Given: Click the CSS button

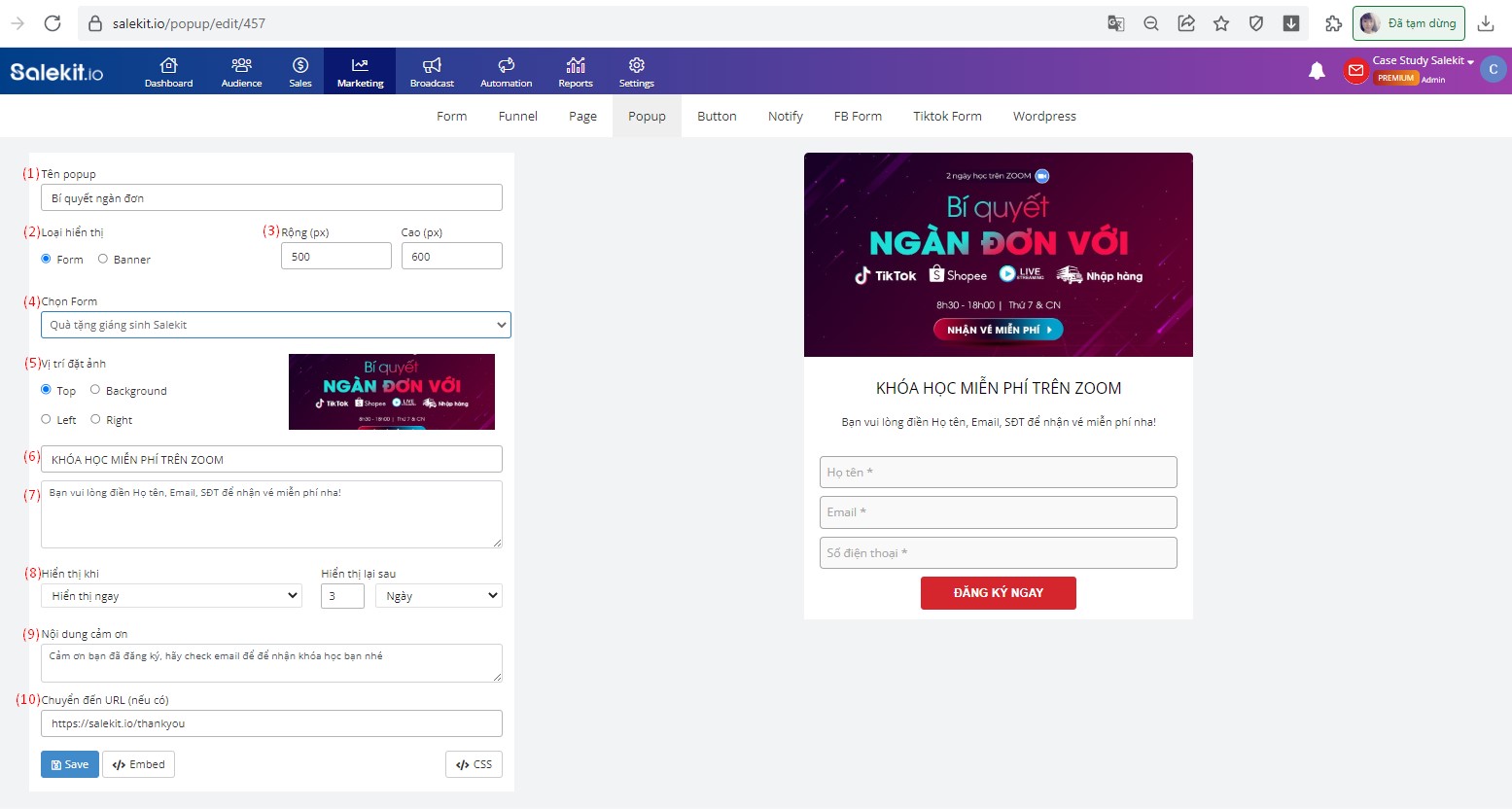Looking at the screenshot, I should (x=474, y=764).
